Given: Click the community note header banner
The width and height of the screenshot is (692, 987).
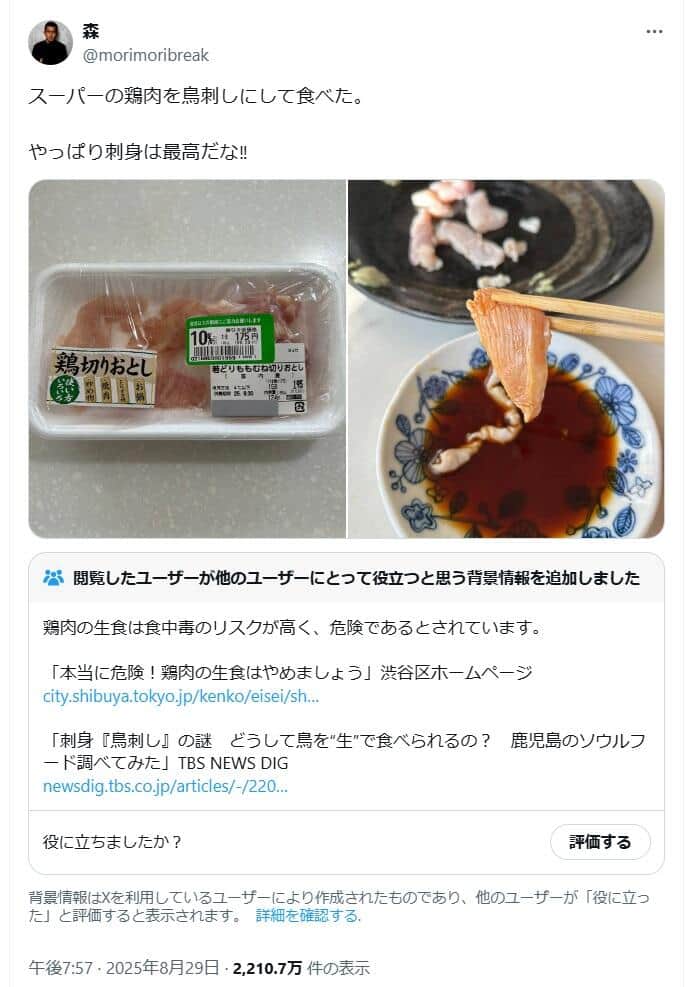Looking at the screenshot, I should tap(346, 577).
